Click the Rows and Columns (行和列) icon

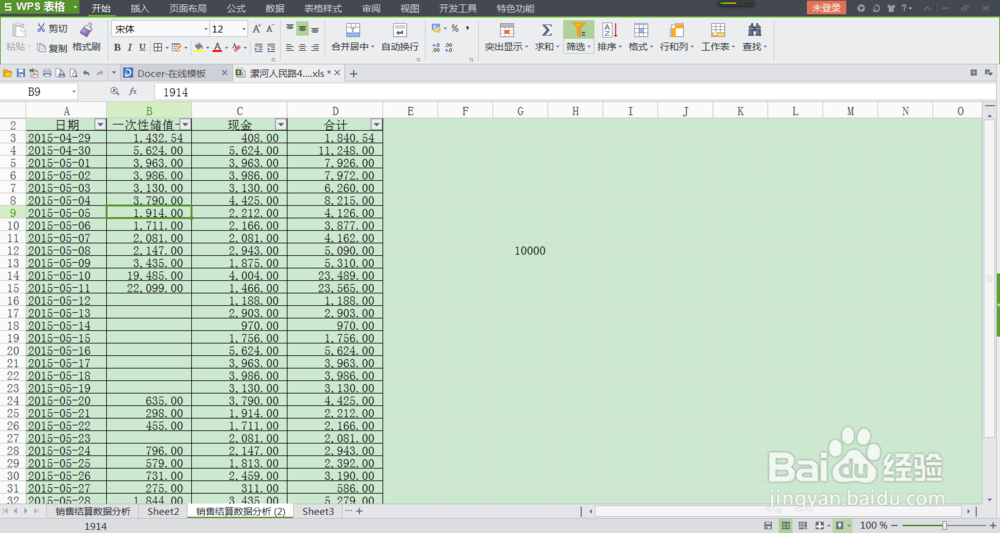click(x=677, y=30)
